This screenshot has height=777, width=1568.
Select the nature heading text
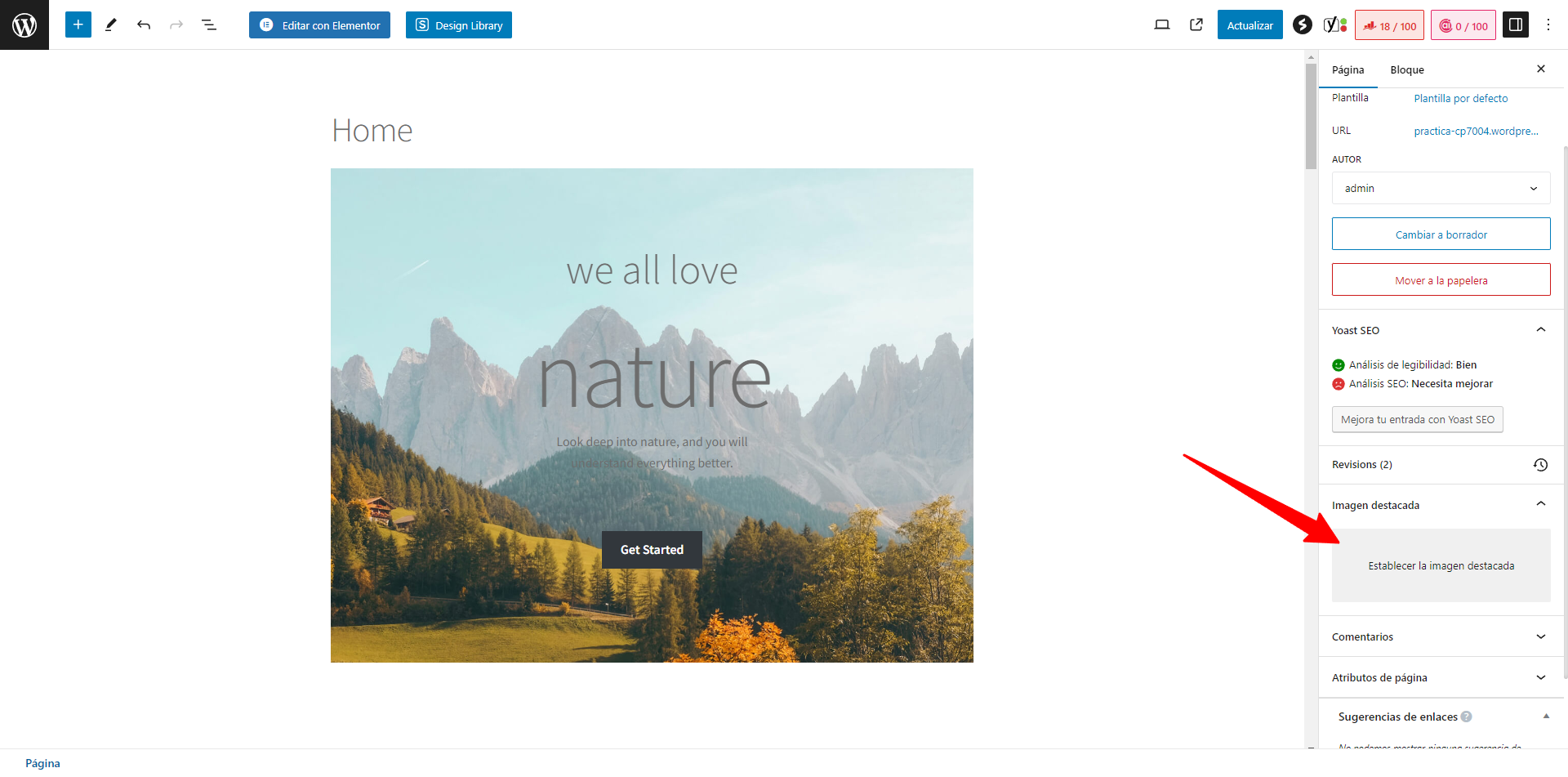653,379
